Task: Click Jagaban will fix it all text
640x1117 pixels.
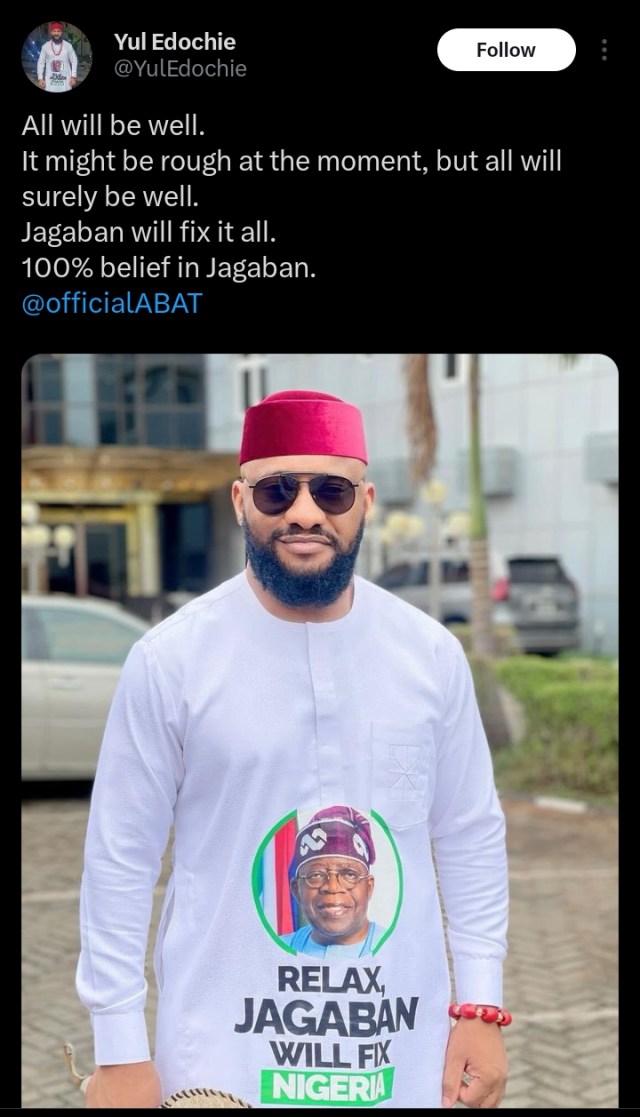Action: coord(145,232)
